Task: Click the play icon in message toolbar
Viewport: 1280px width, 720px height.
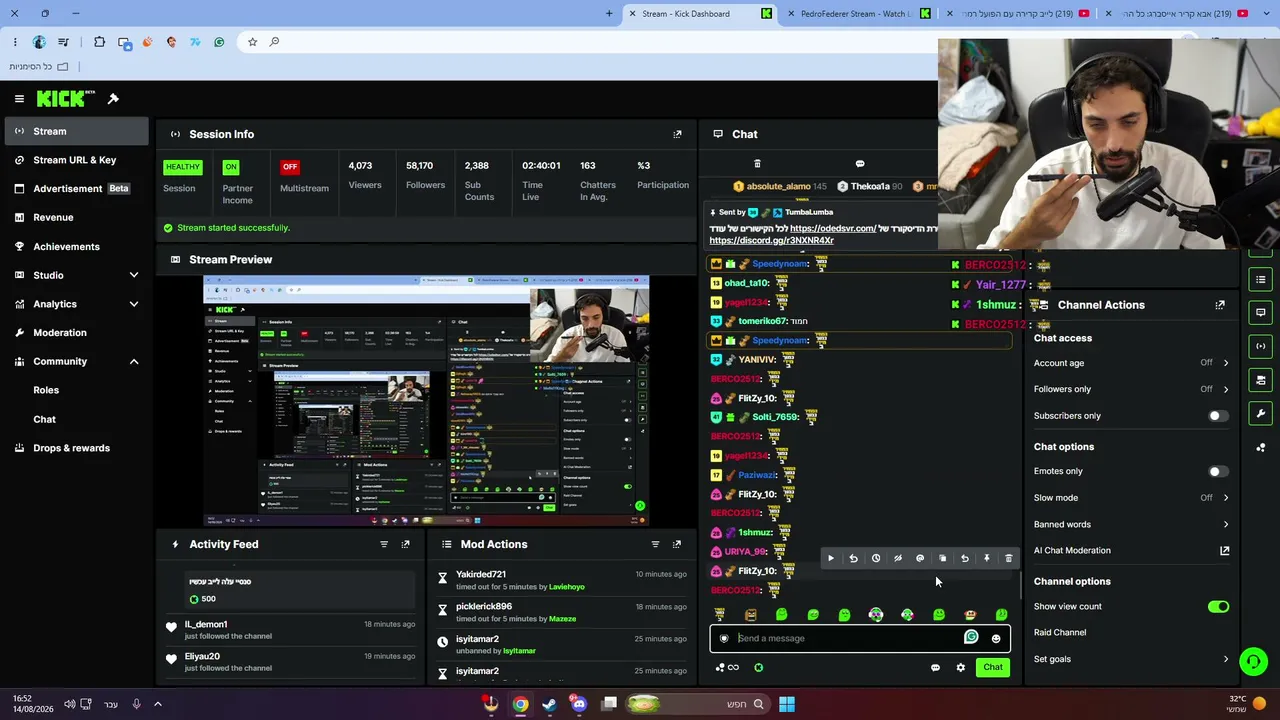Action: click(831, 559)
